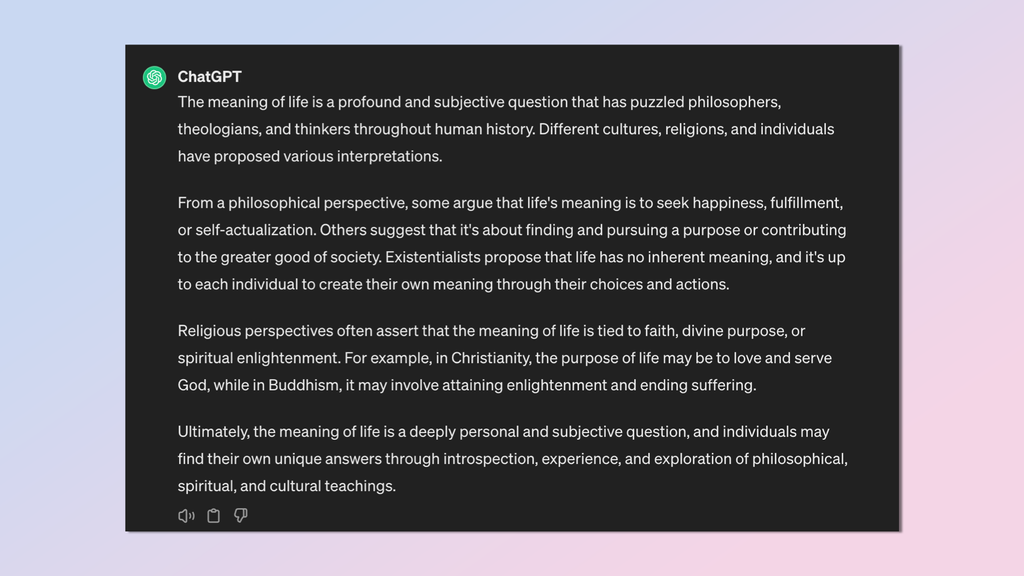This screenshot has width=1024, height=576.
Task: Tap the green OpenAI swirl icon
Action: (153, 76)
